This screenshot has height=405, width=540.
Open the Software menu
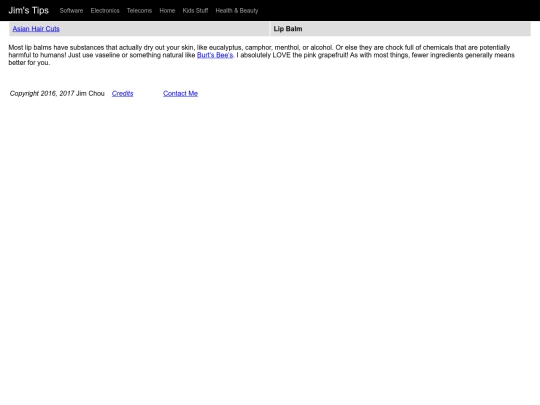coord(71,11)
